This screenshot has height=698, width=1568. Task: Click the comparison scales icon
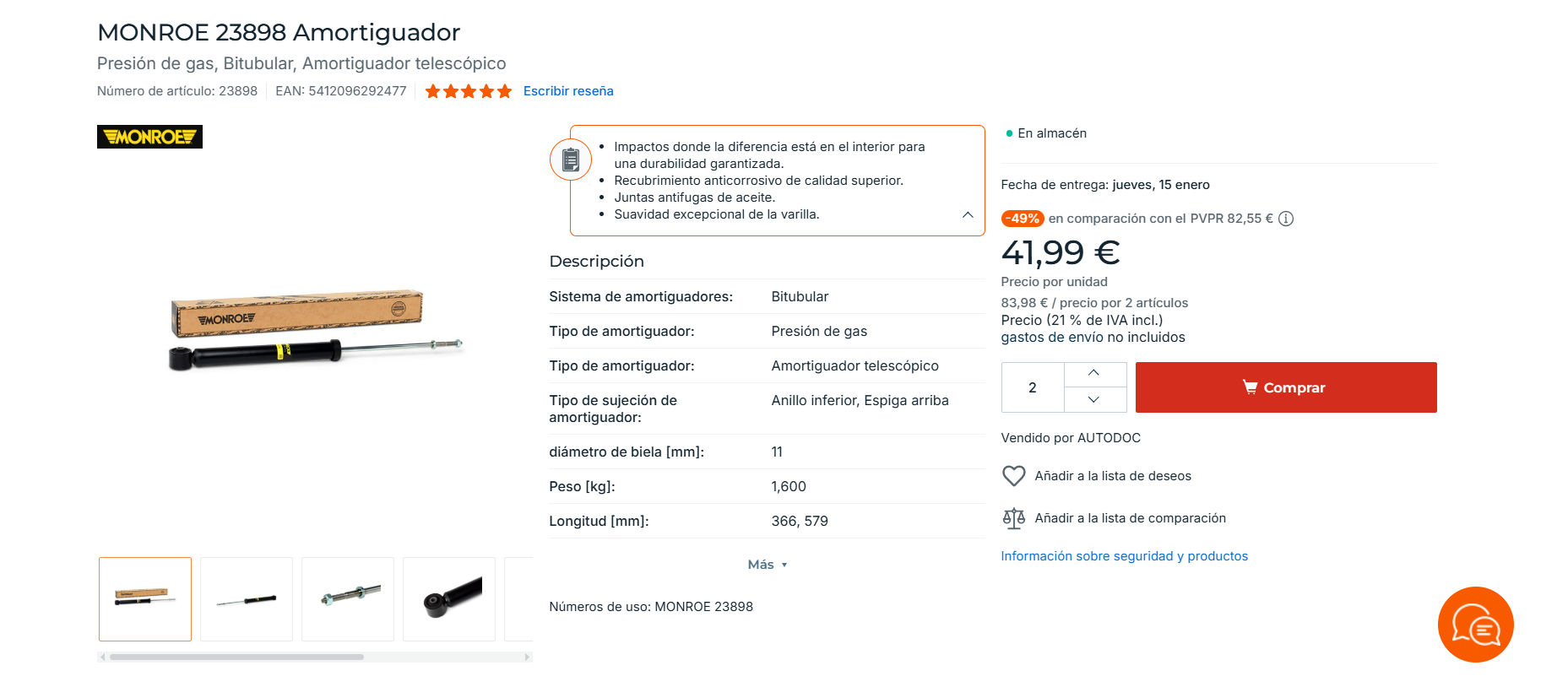click(x=1013, y=518)
